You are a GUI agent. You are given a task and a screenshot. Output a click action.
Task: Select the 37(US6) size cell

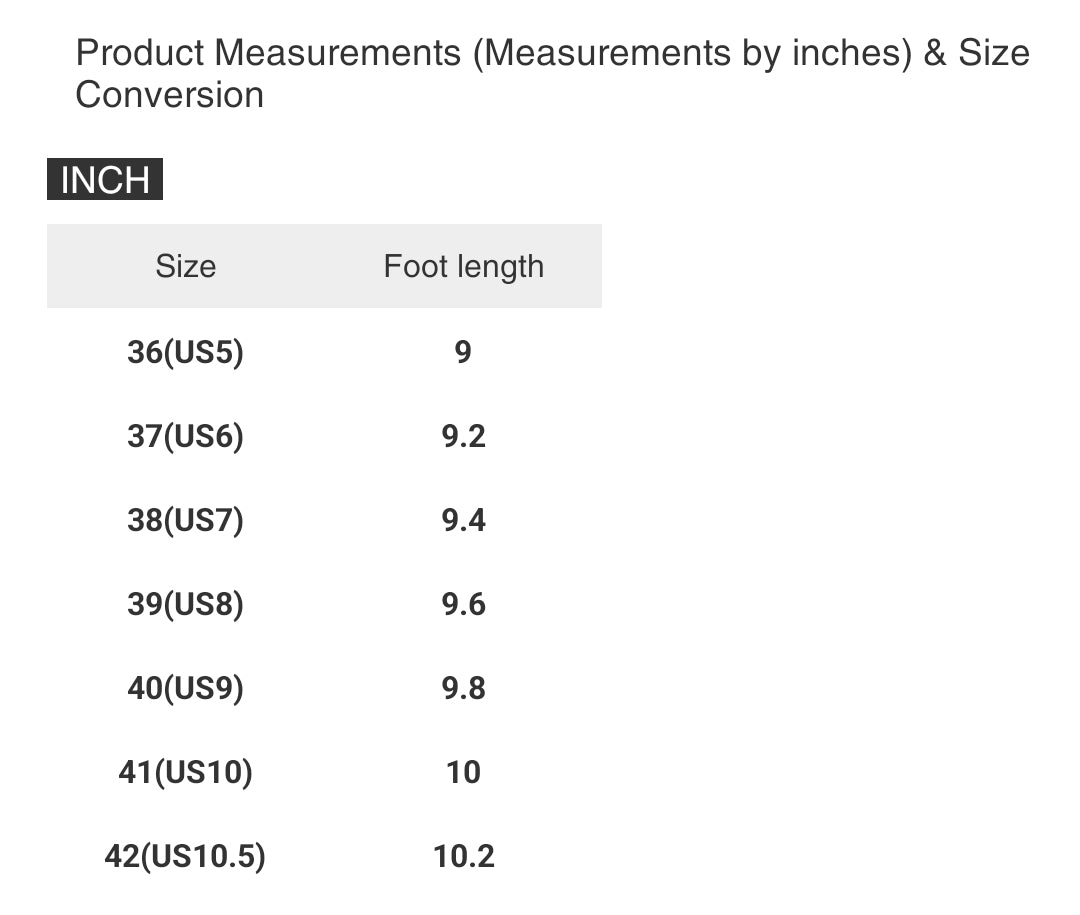(185, 436)
